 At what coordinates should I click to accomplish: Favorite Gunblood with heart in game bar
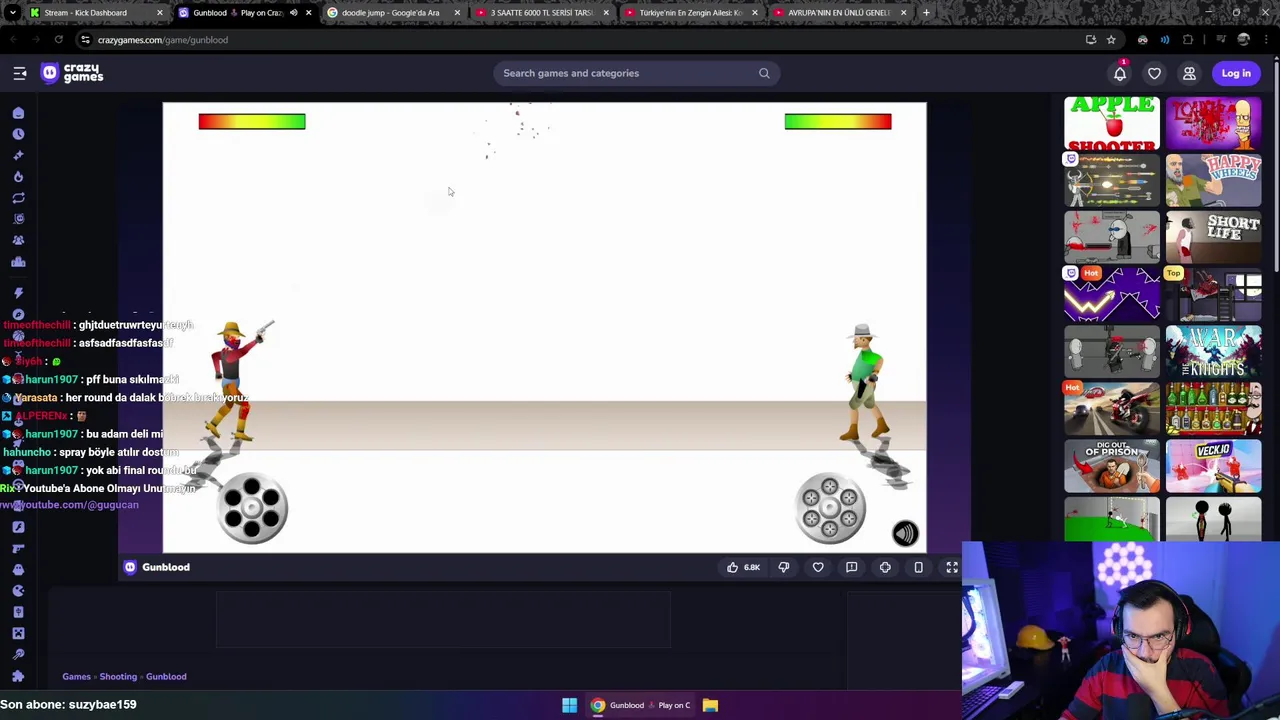coord(818,567)
